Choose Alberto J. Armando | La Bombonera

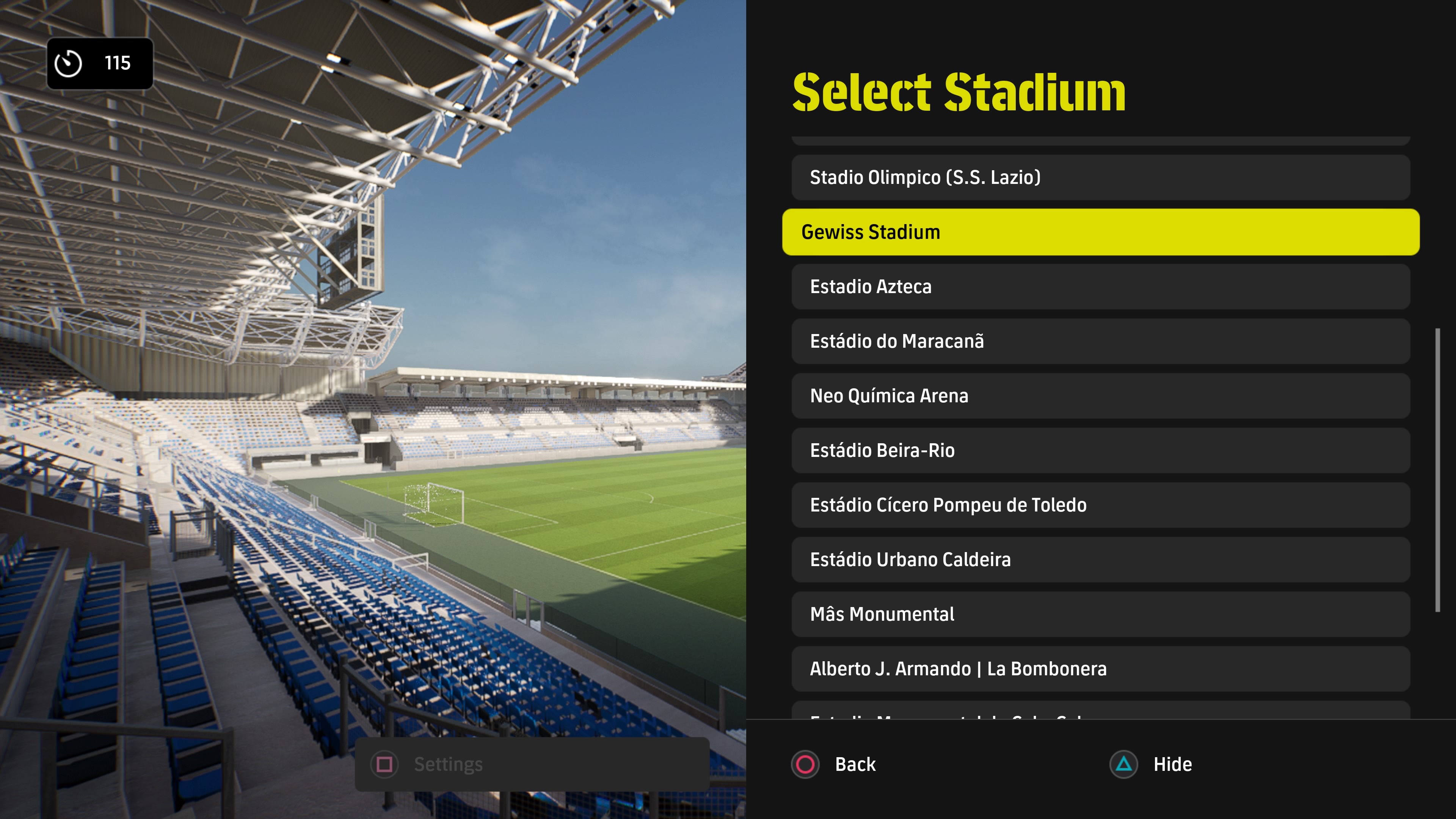coord(1100,668)
